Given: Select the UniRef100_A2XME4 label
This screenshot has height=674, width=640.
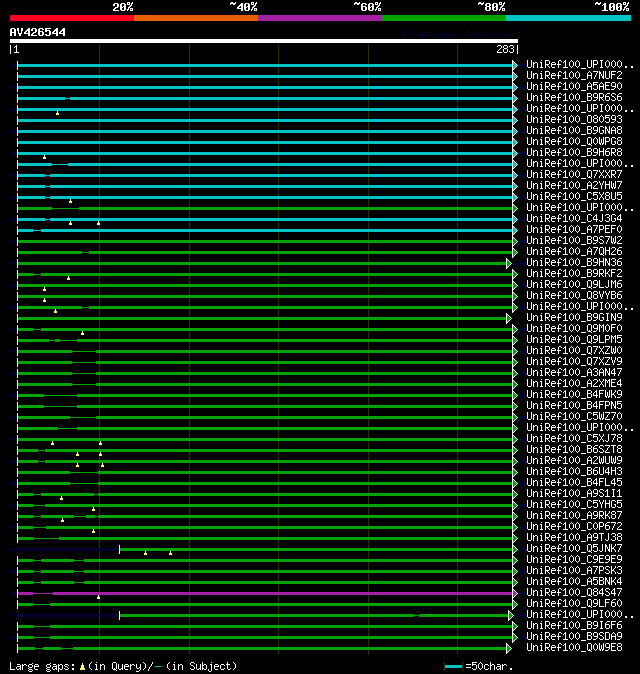Looking at the screenshot, I should [574, 384].
